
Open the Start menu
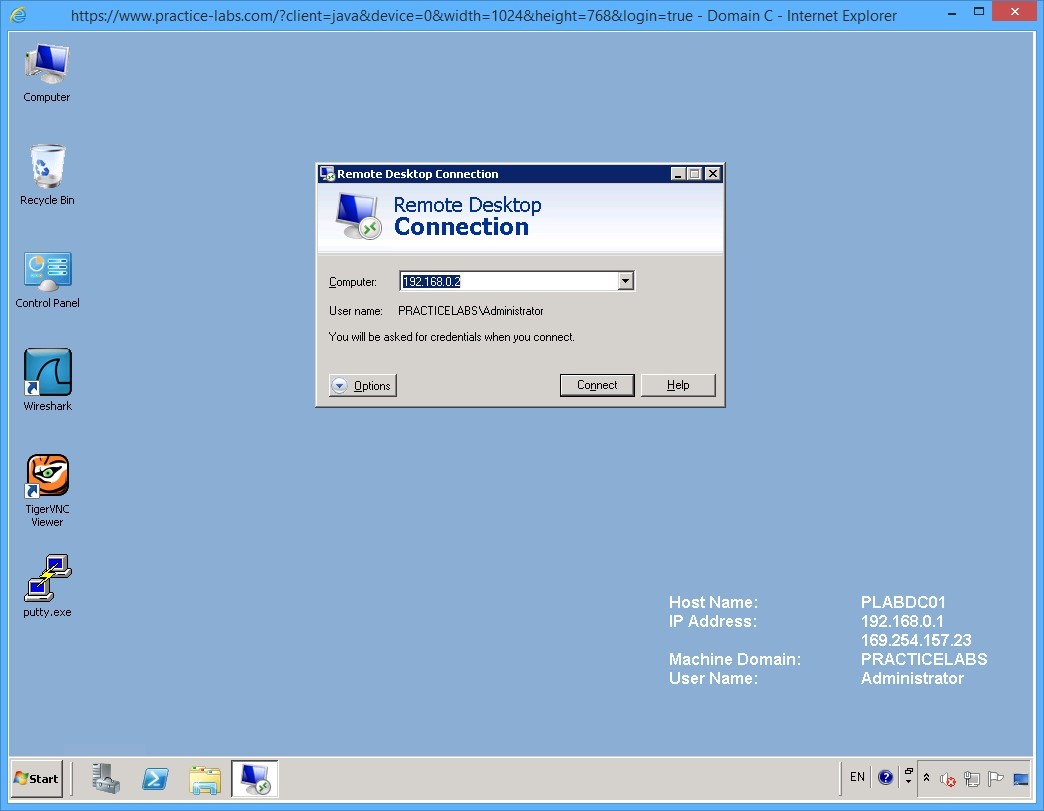pos(35,778)
